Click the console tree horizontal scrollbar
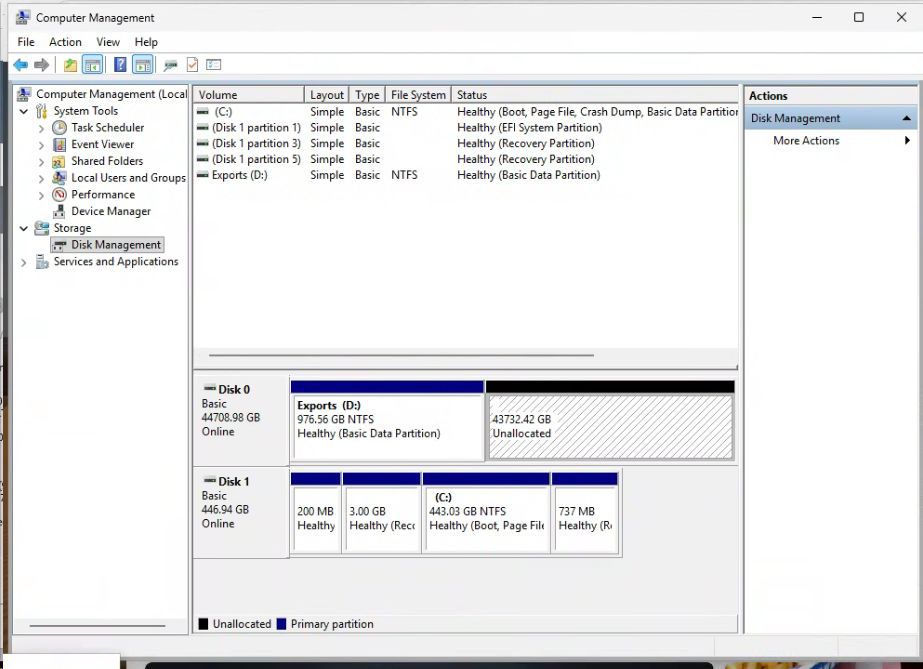Viewport: 923px width, 669px height. pos(97,626)
